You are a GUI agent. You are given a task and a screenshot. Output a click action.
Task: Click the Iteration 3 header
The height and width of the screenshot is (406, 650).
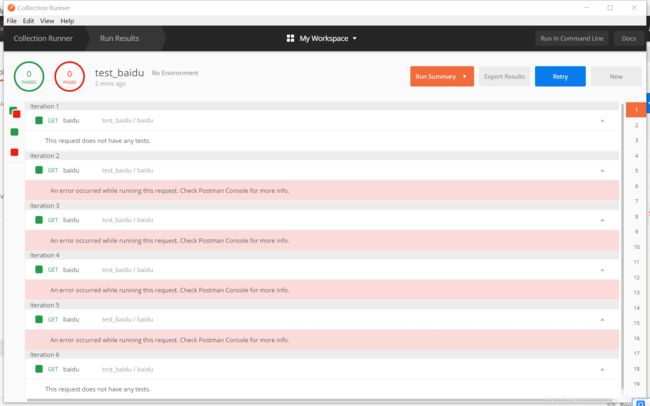click(x=322, y=205)
